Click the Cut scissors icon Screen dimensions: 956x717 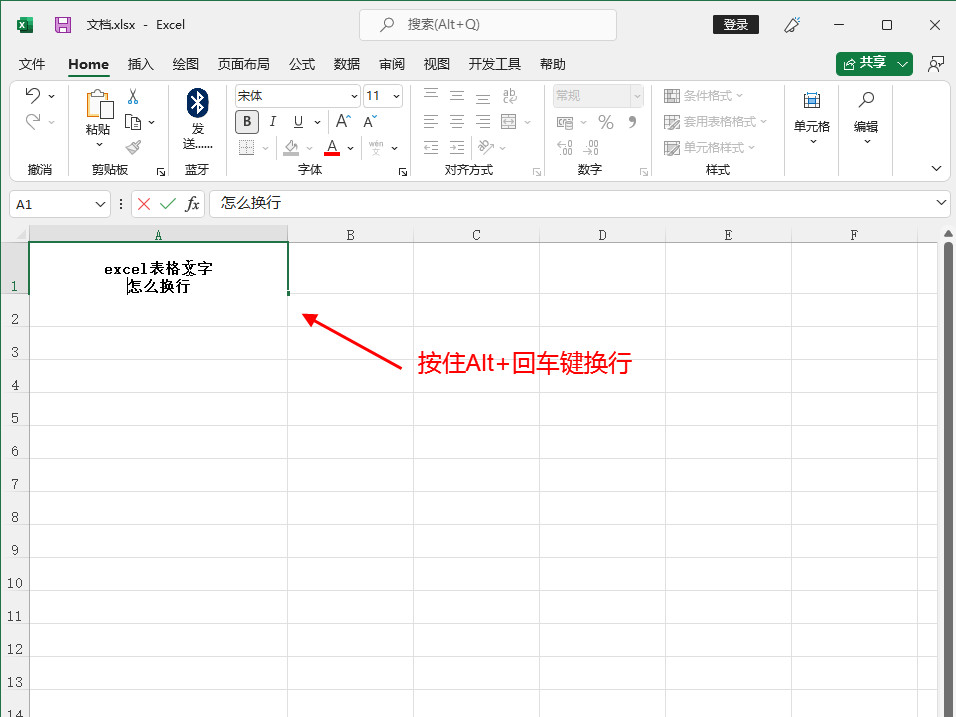point(132,97)
